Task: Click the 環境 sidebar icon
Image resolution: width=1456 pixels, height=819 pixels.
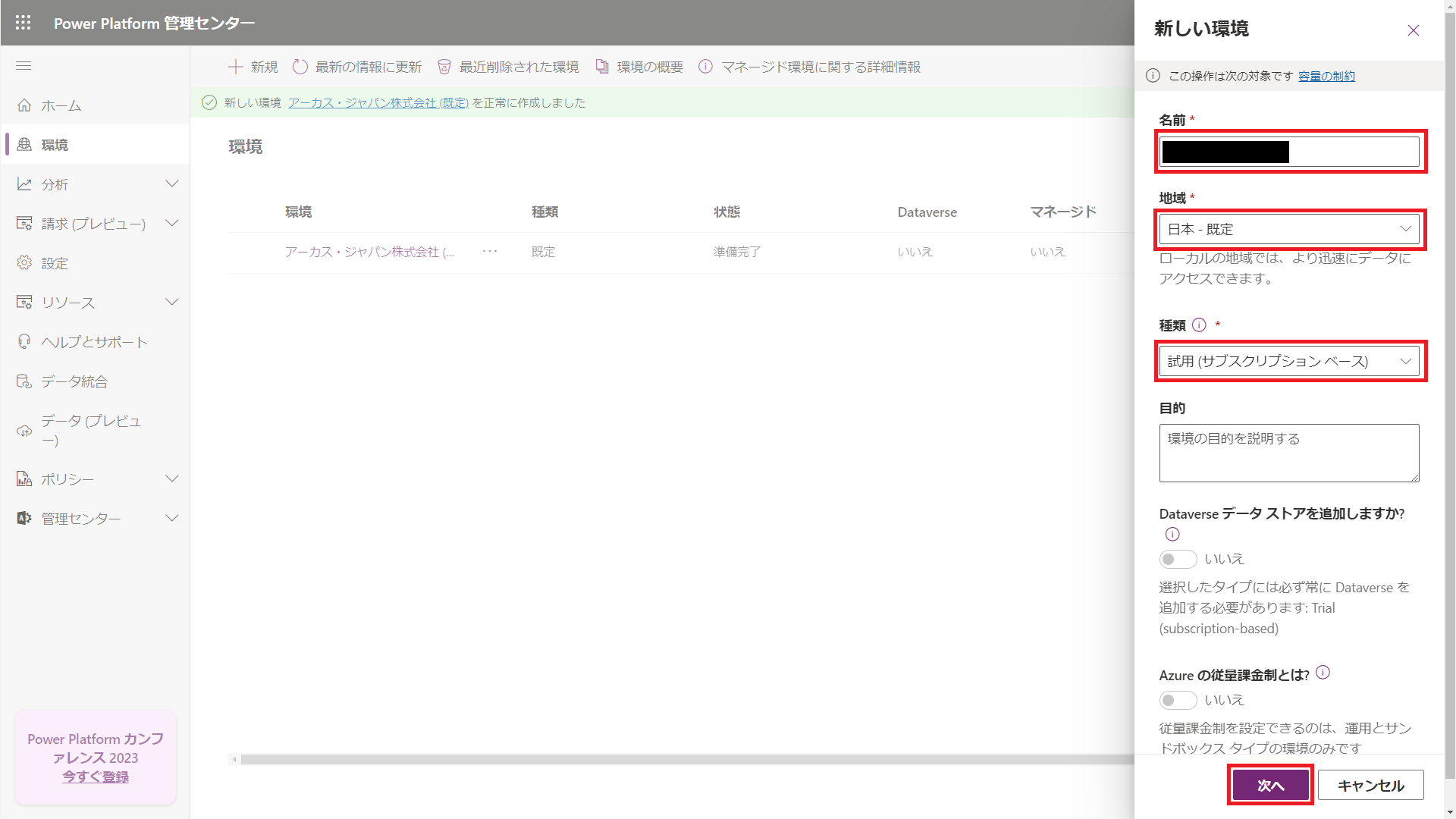Action: [x=24, y=144]
